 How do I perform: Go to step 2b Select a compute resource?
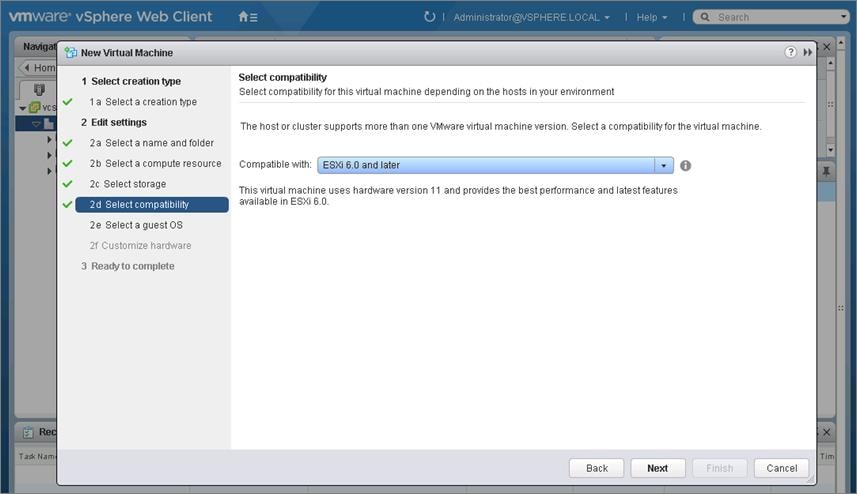155,163
